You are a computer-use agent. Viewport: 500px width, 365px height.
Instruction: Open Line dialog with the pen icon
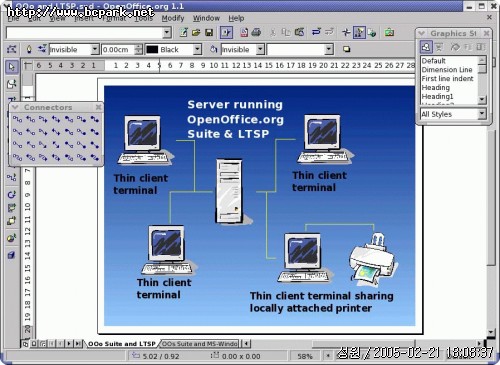(29, 49)
